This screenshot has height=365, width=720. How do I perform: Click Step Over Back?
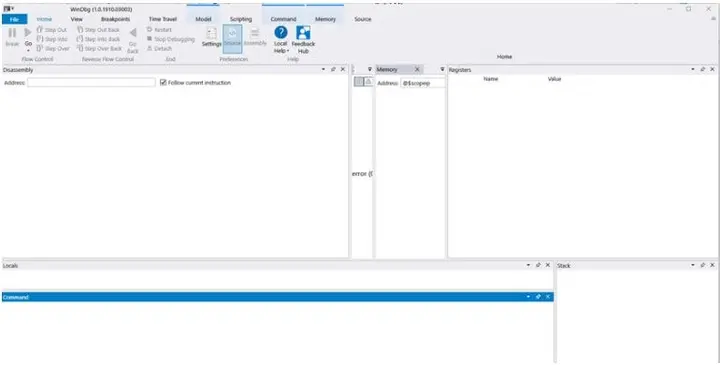[x=99, y=48]
